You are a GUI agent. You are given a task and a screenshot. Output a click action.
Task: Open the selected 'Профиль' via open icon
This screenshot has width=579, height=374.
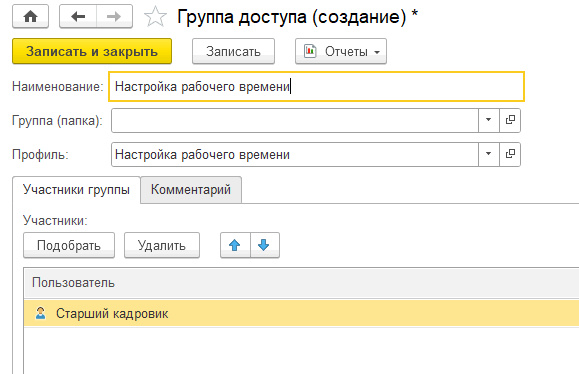pos(510,154)
